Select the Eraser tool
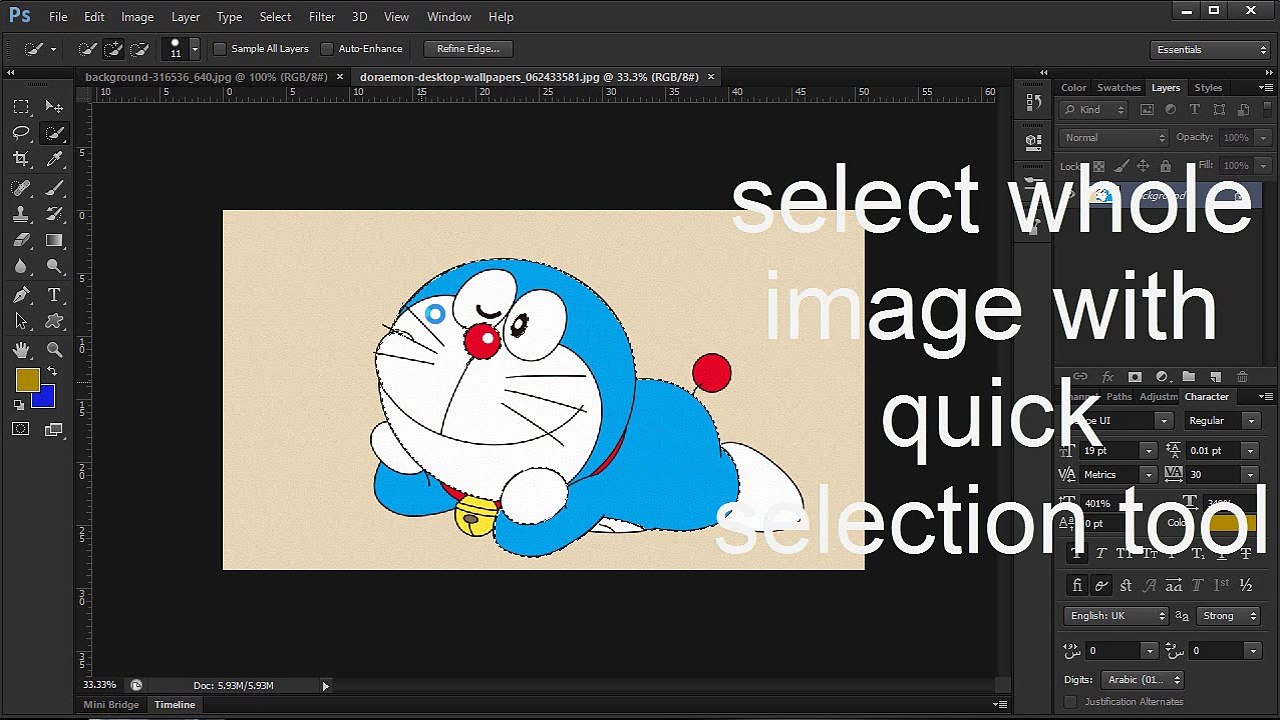Screen dimensions: 1280x720 (21, 240)
